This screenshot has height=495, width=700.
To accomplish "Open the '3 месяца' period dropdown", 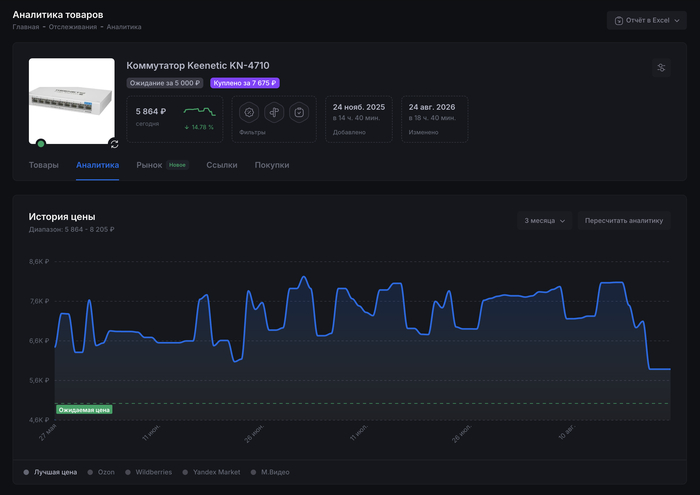I will (x=545, y=220).
